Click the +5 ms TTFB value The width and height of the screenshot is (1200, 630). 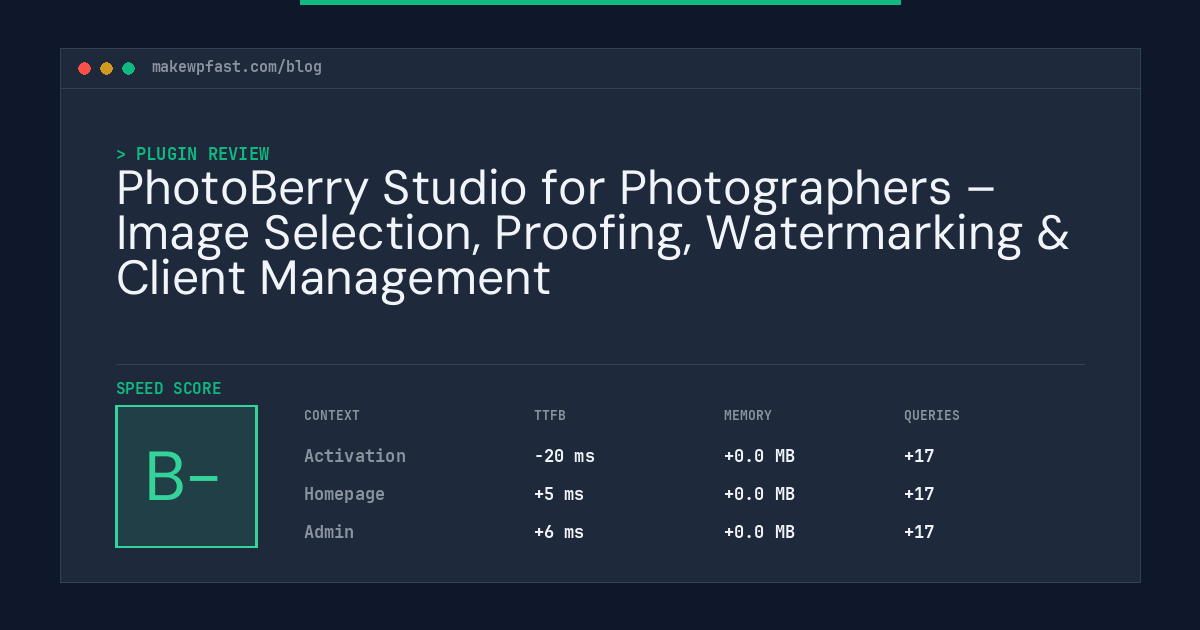(559, 494)
